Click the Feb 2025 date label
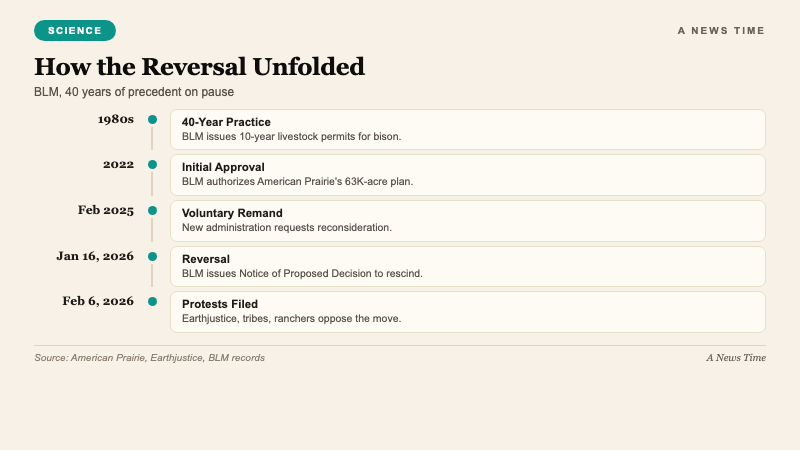The image size is (800, 450). pyautogui.click(x=106, y=210)
